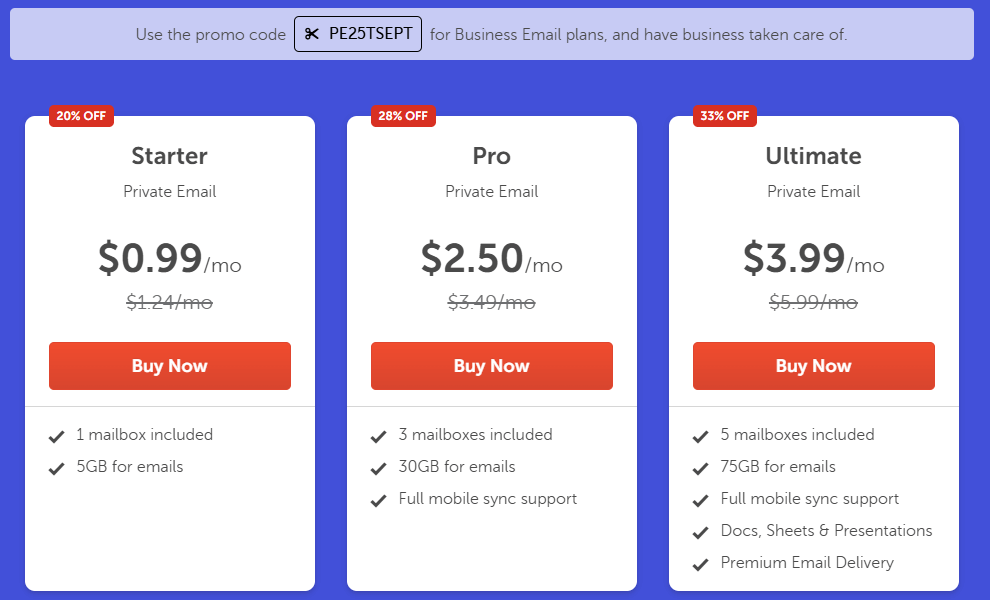Select the Starter plan title
The width and height of the screenshot is (990, 600).
(170, 156)
